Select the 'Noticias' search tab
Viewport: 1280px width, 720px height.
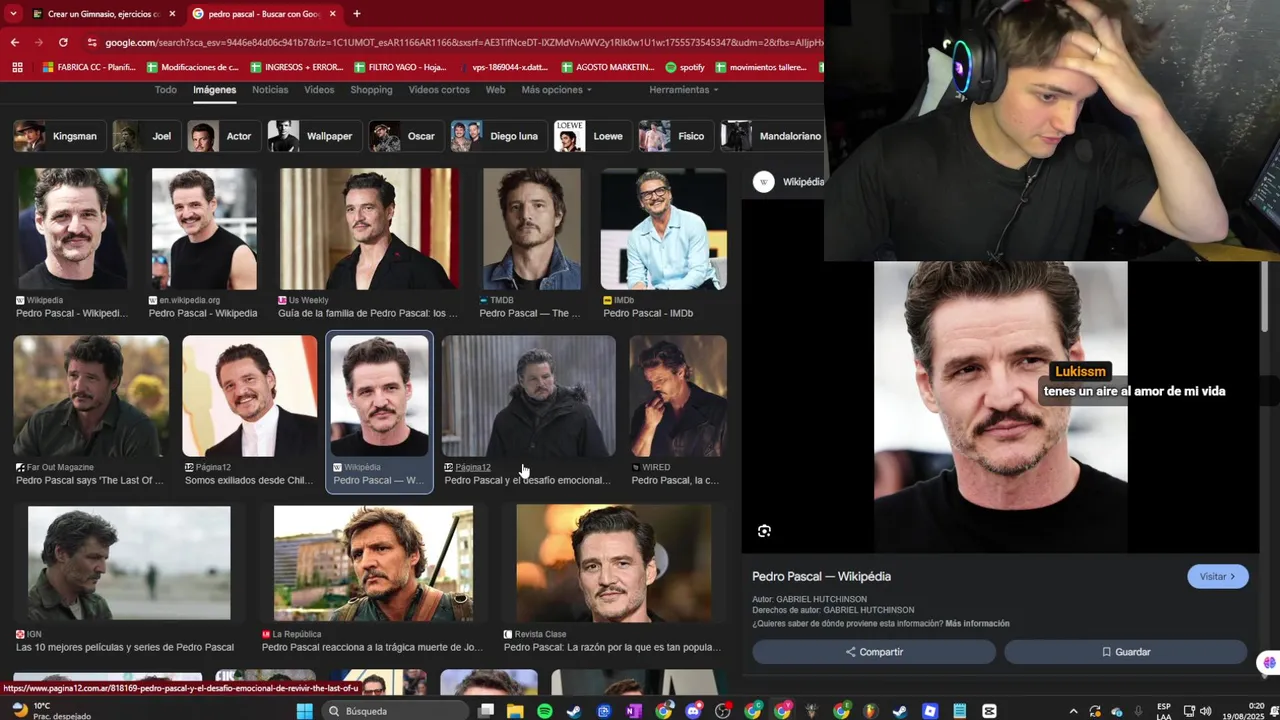pyautogui.click(x=270, y=90)
